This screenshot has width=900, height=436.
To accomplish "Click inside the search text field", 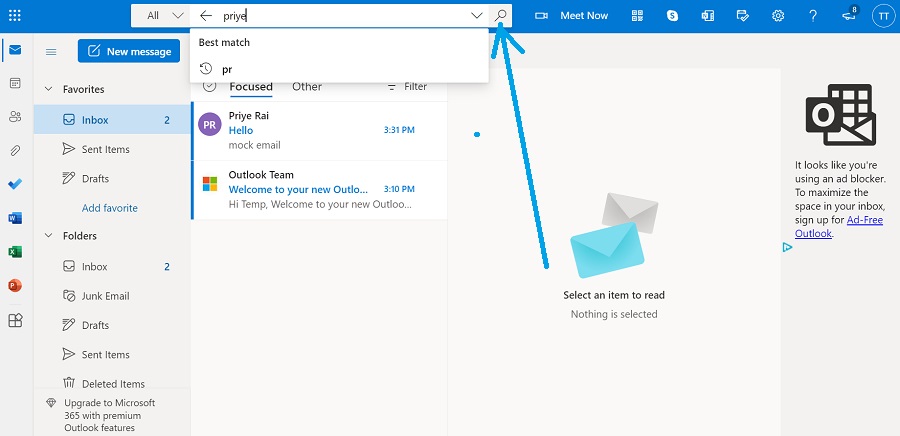I will tap(344, 15).
